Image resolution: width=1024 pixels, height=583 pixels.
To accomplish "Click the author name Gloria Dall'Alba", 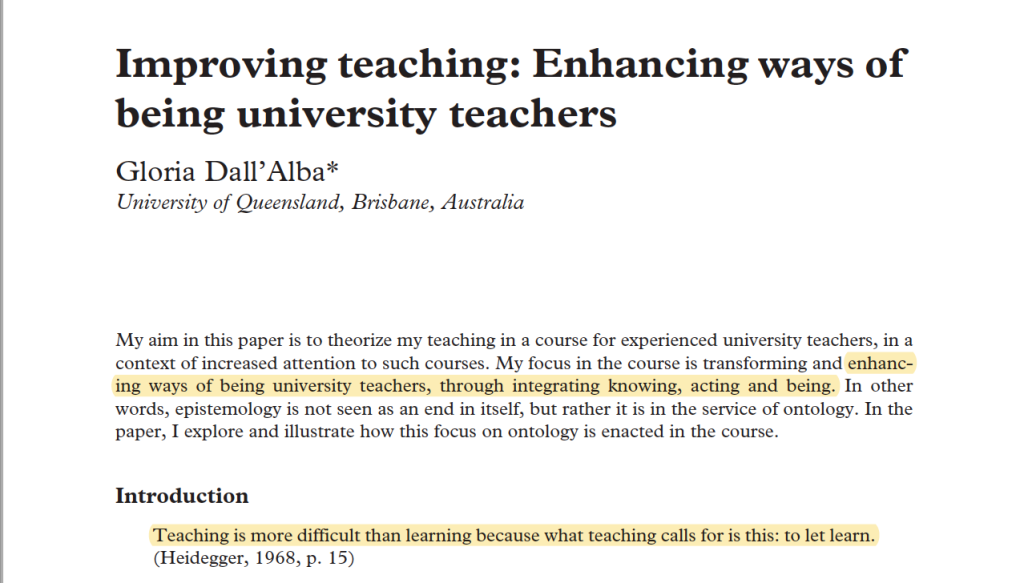I will pyautogui.click(x=220, y=172).
